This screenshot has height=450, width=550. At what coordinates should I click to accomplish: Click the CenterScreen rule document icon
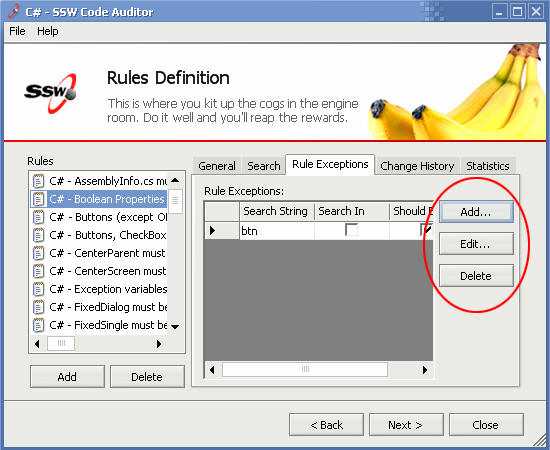(38, 271)
